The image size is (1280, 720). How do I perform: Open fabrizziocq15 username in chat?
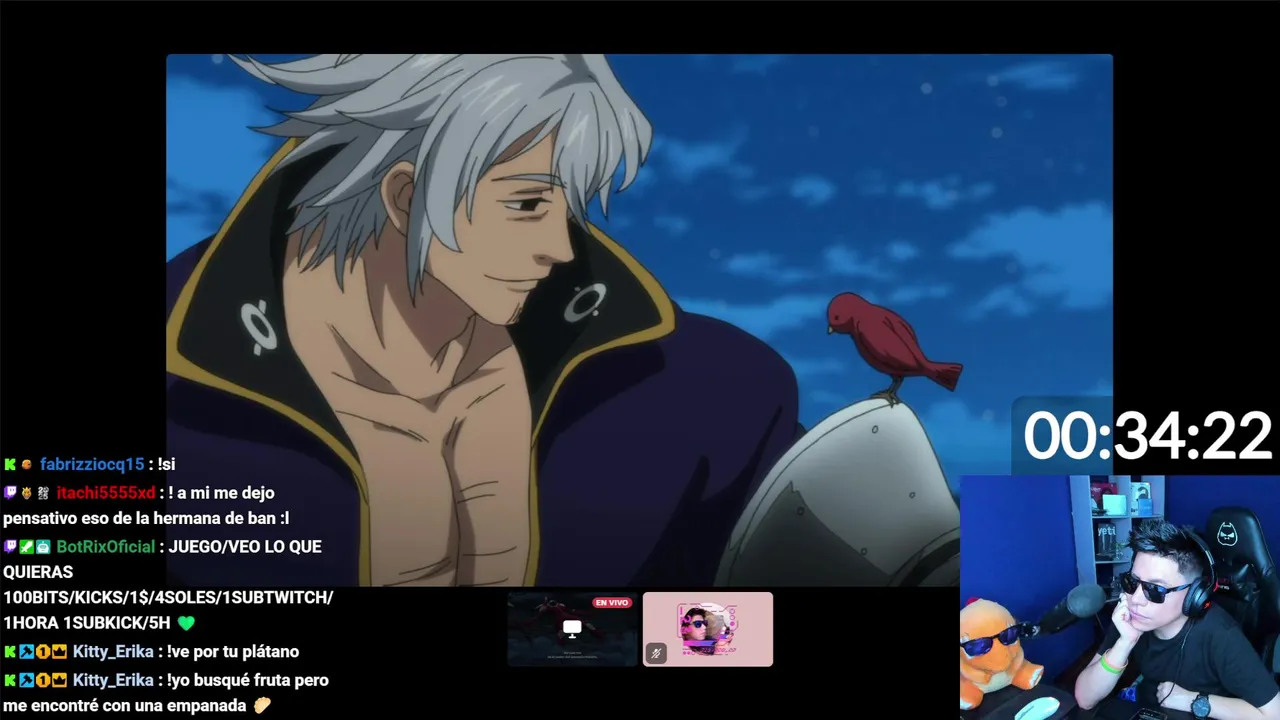(x=92, y=464)
